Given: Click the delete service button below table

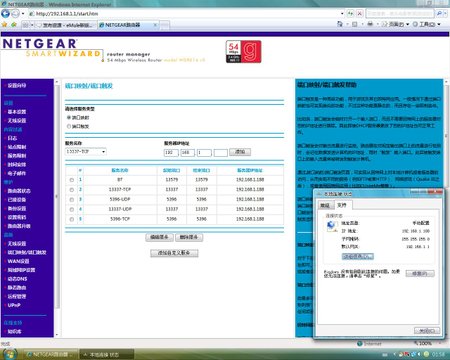Looking at the screenshot, I should coord(189,237).
